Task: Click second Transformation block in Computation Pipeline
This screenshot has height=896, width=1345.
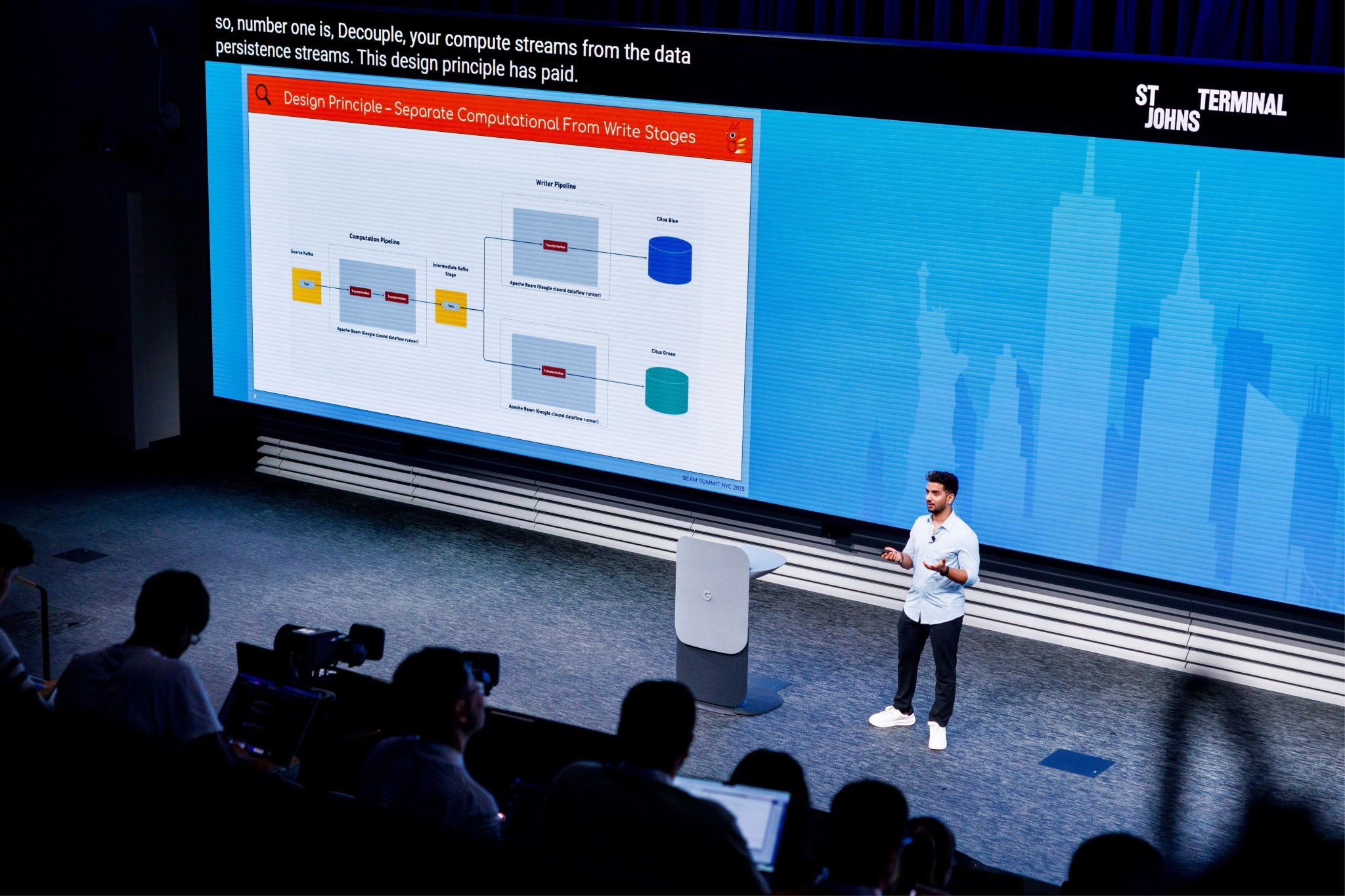Action: point(397,297)
